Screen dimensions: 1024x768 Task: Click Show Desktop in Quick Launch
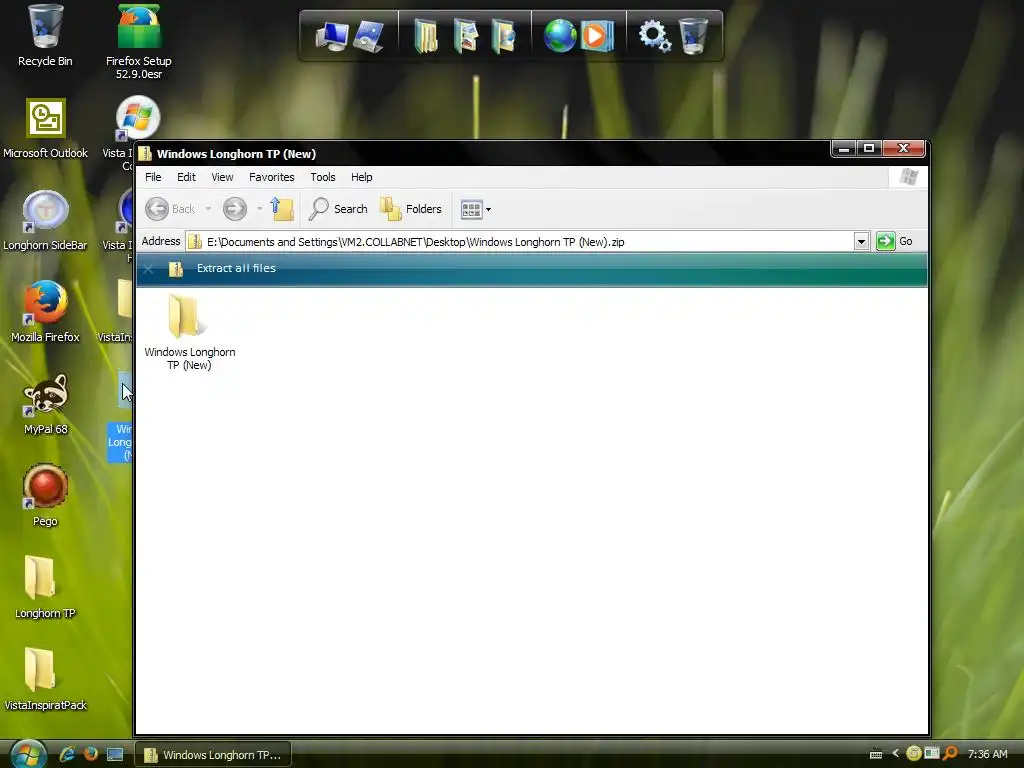115,754
